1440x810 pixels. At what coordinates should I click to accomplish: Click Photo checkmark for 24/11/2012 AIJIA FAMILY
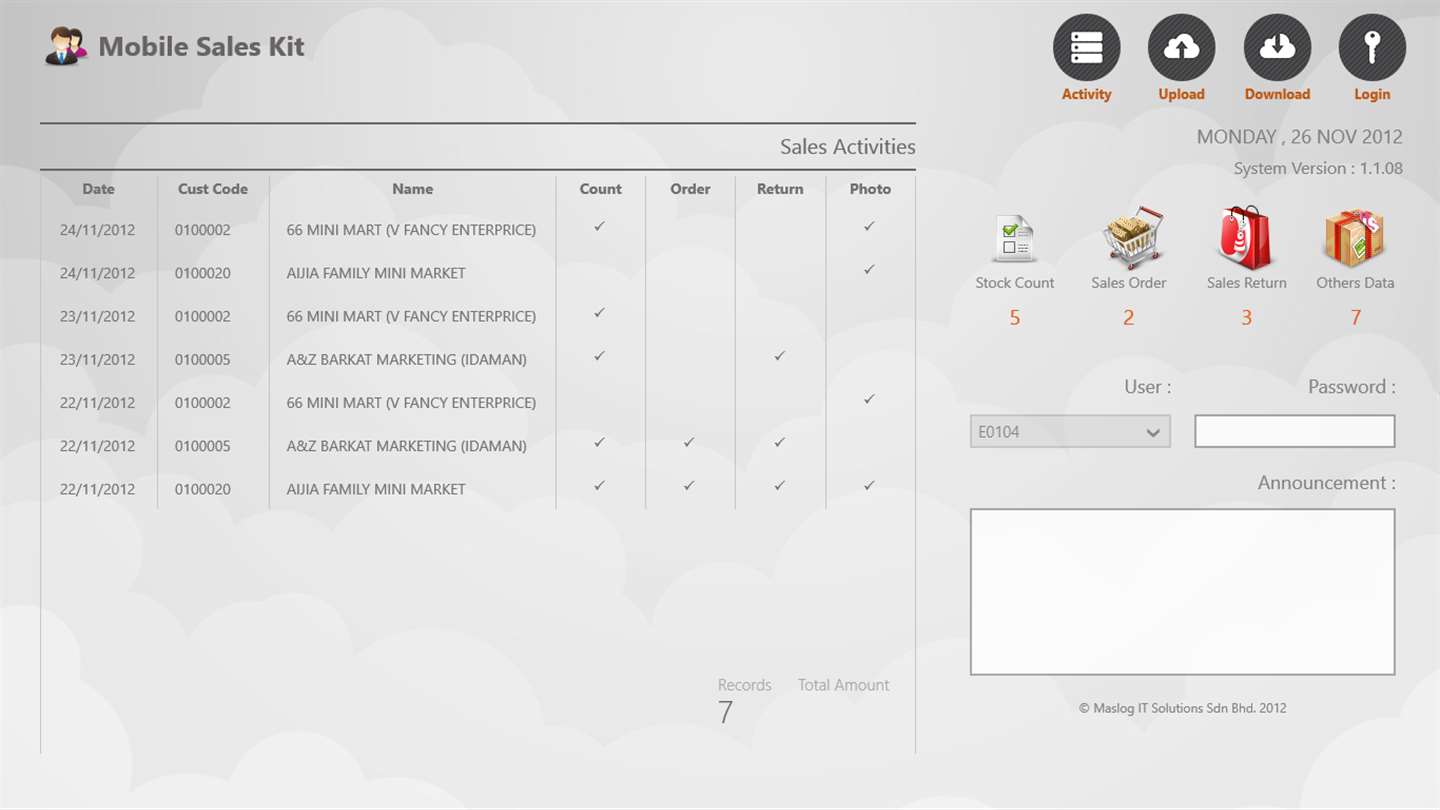[869, 269]
